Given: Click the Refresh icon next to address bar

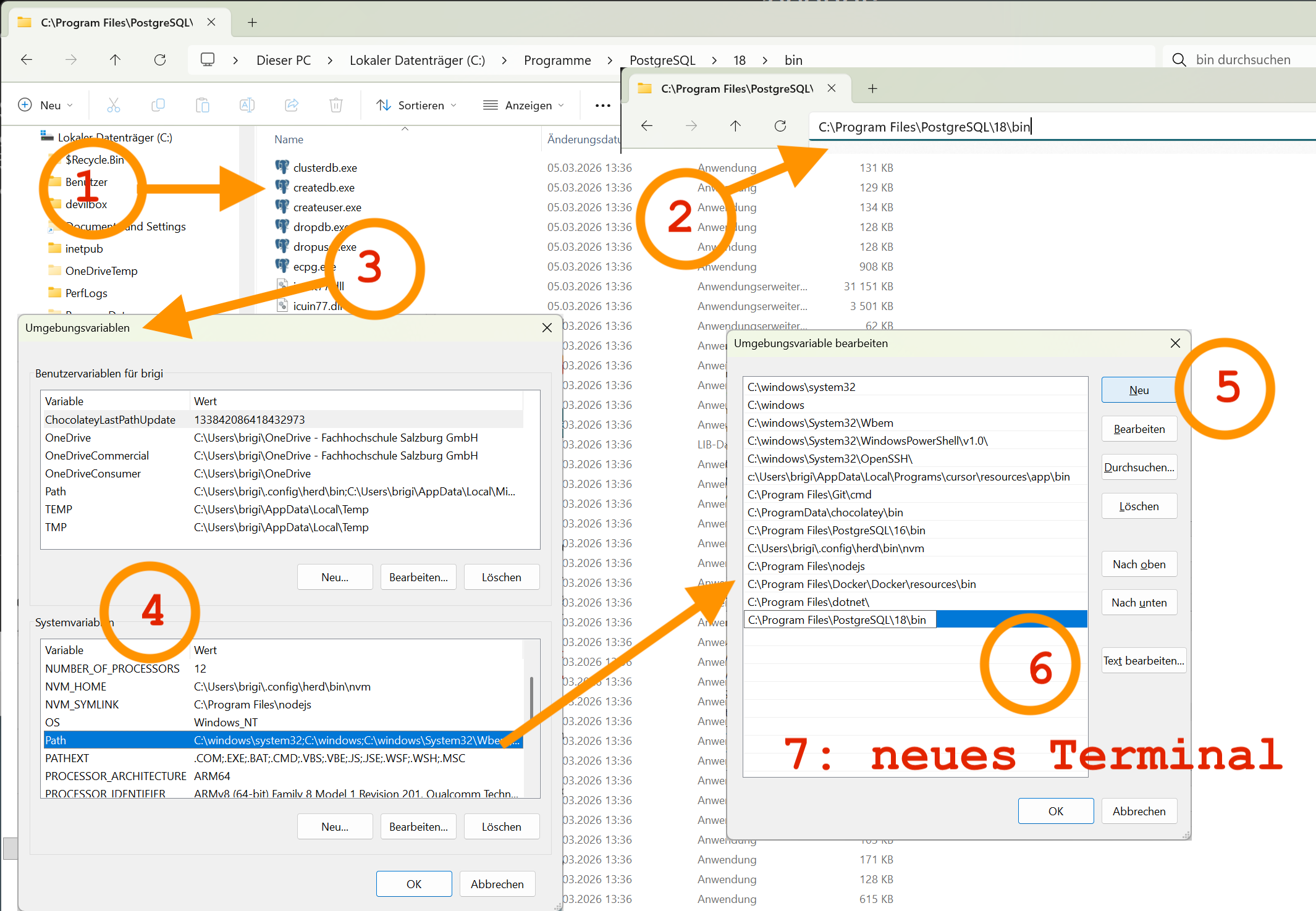Looking at the screenshot, I should pyautogui.click(x=160, y=60).
